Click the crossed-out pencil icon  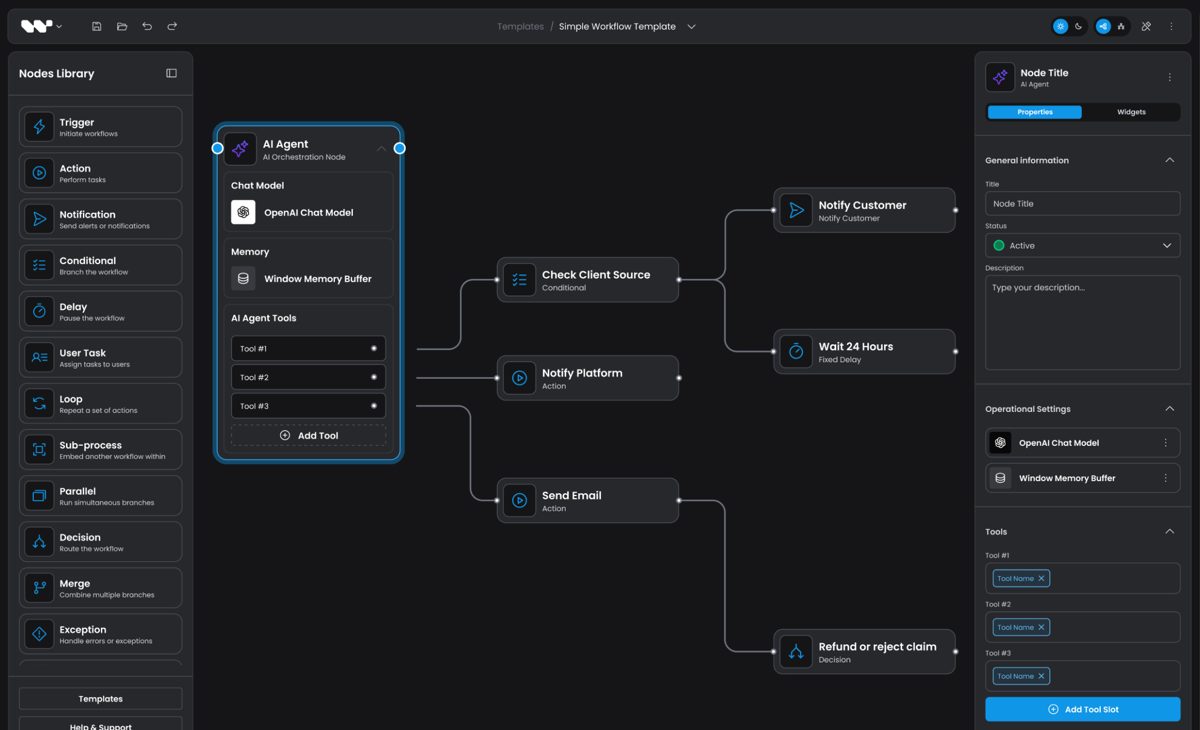1146,27
